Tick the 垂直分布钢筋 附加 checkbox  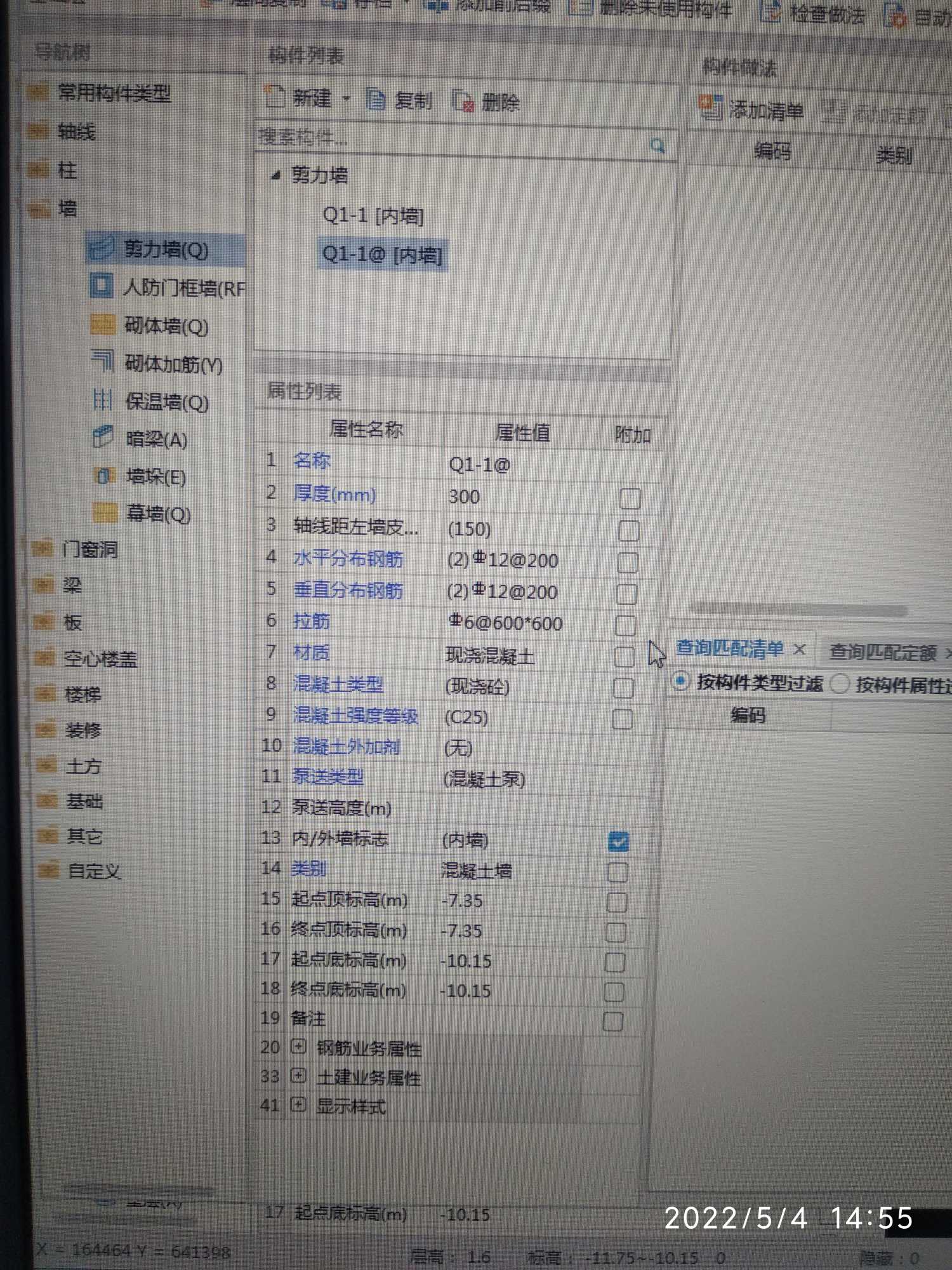(x=626, y=594)
